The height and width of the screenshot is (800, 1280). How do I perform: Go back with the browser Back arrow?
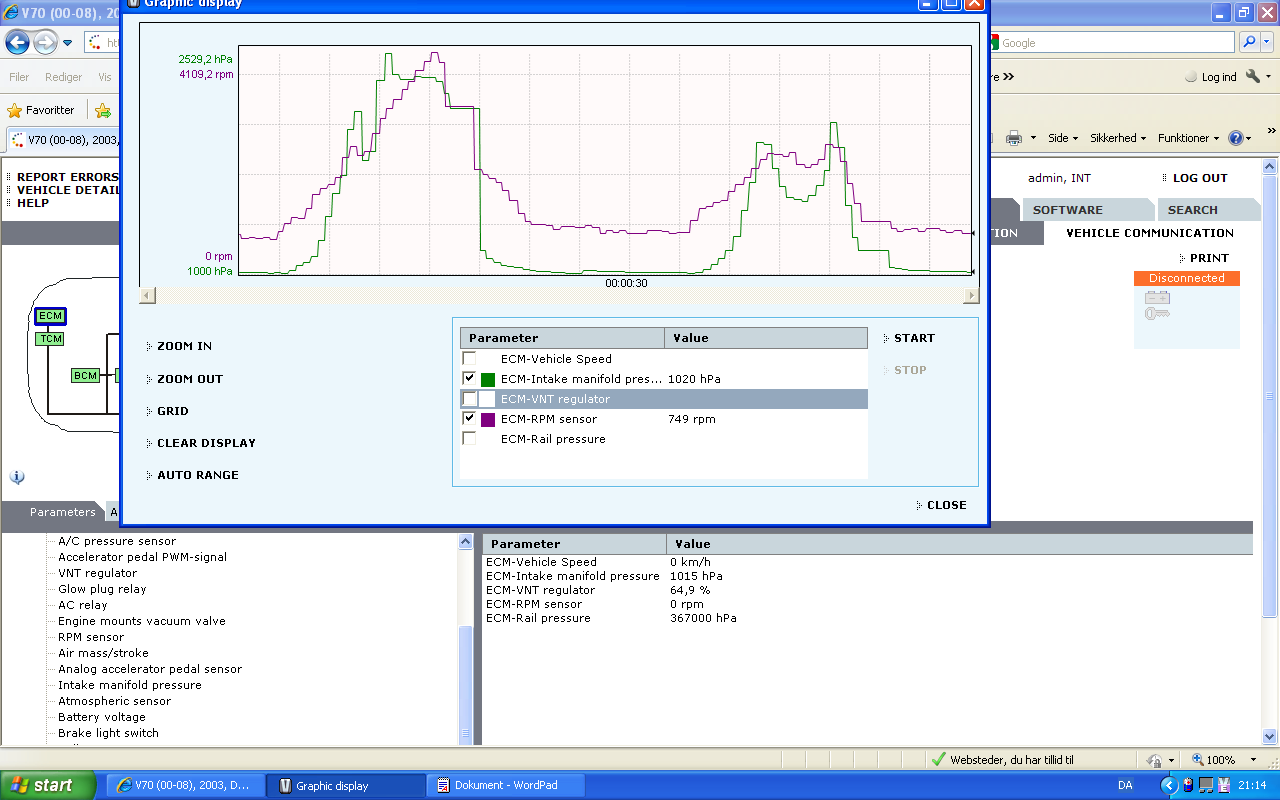(x=17, y=43)
